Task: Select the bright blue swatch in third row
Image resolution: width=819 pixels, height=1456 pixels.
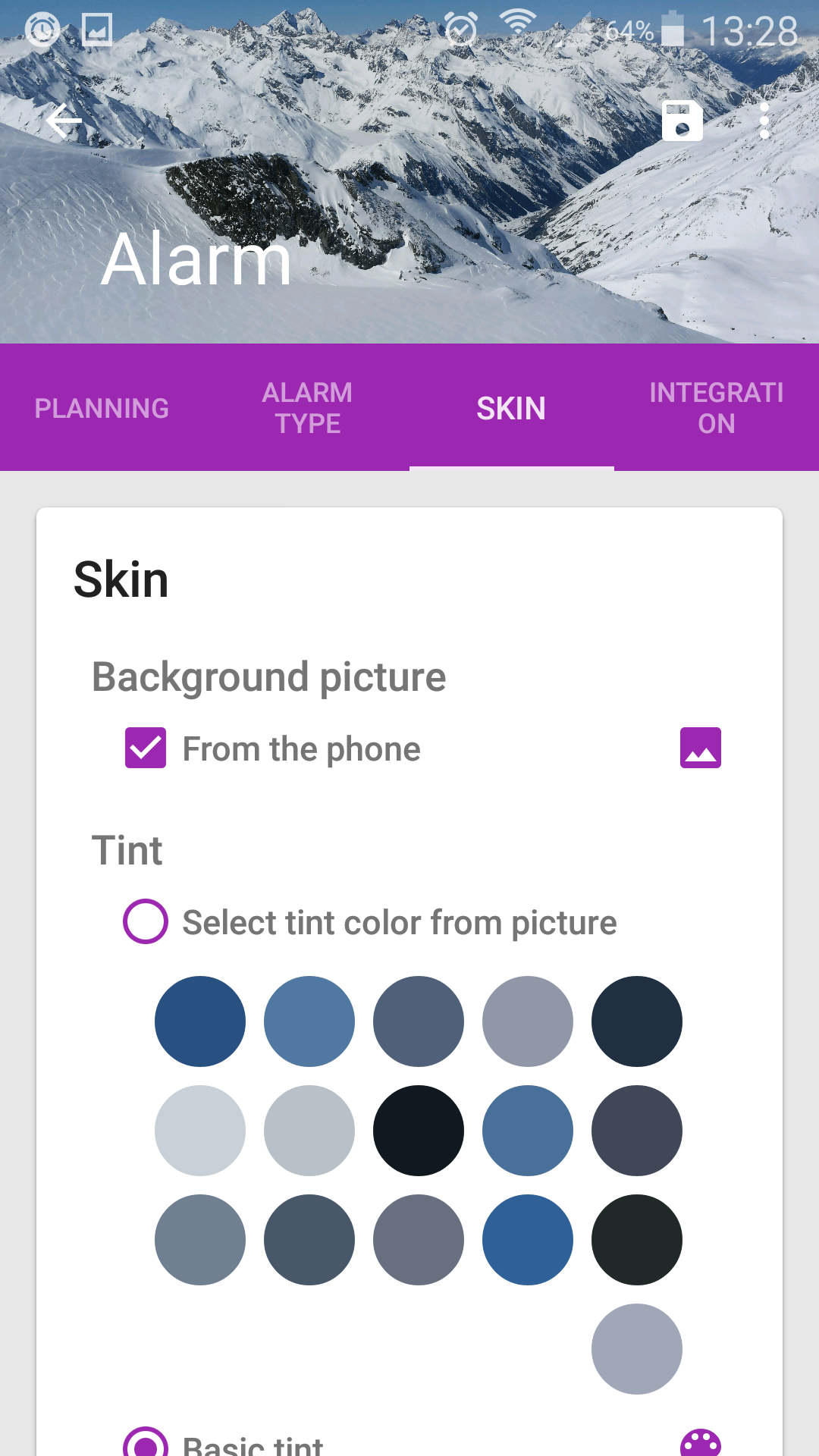Action: point(528,1240)
